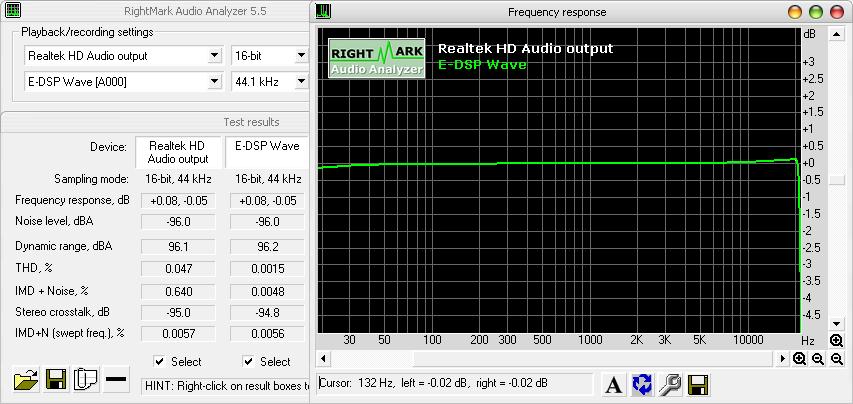Click stereo crosstalk value -95.0
This screenshot has height=404, width=853.
pyautogui.click(x=178, y=313)
